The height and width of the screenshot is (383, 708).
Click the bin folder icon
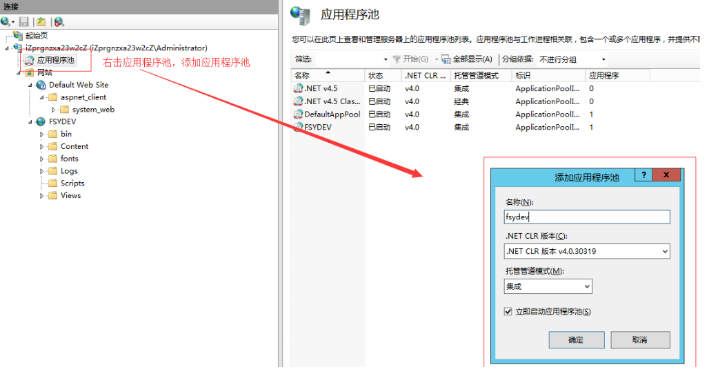tap(53, 134)
